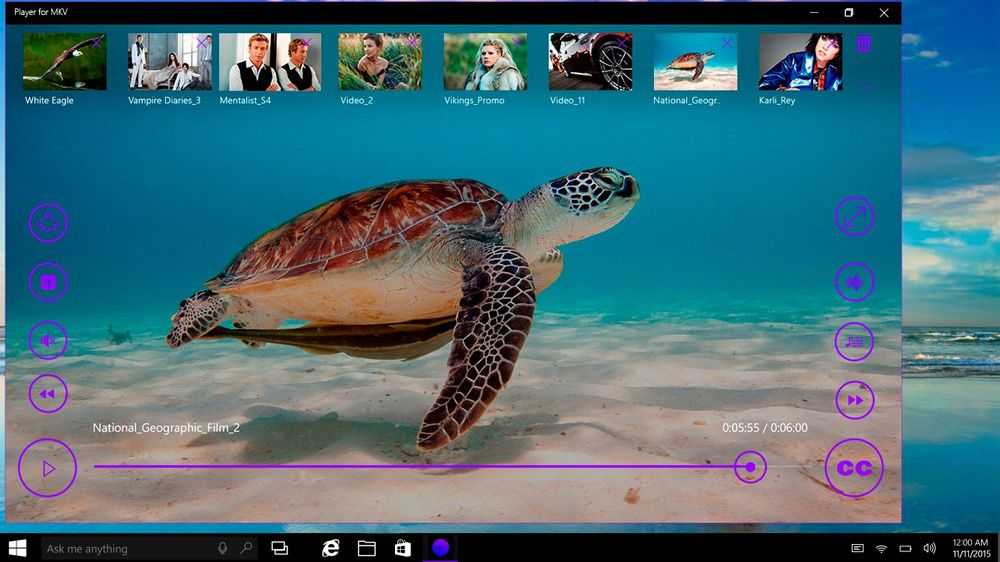Remove Vikings_Promo with its X mark
The image size is (1000, 562).
click(x=517, y=43)
